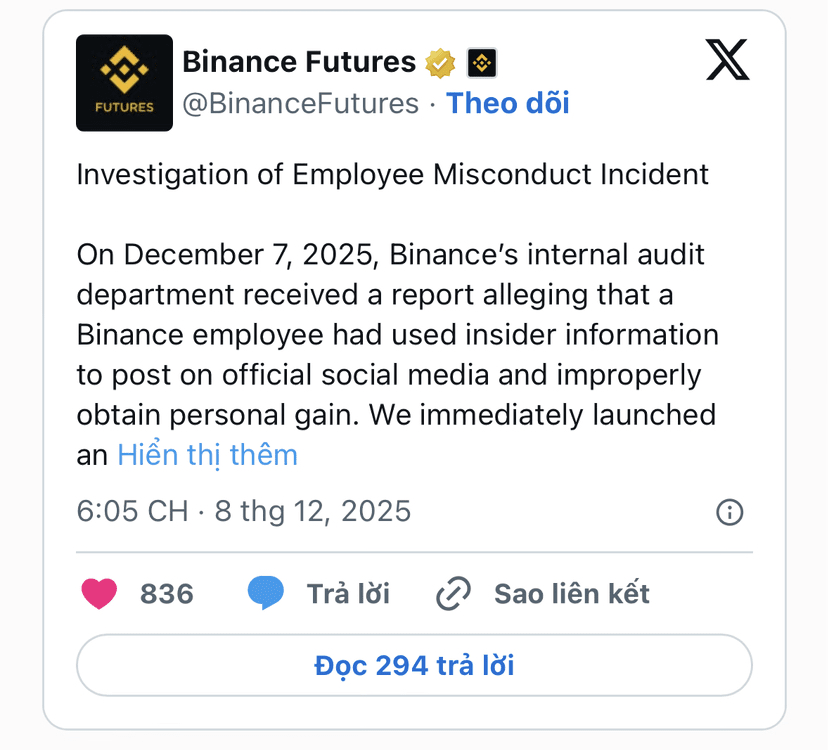The width and height of the screenshot is (828, 750).
Task: Follow the account via Theo dõi
Action: pos(507,103)
